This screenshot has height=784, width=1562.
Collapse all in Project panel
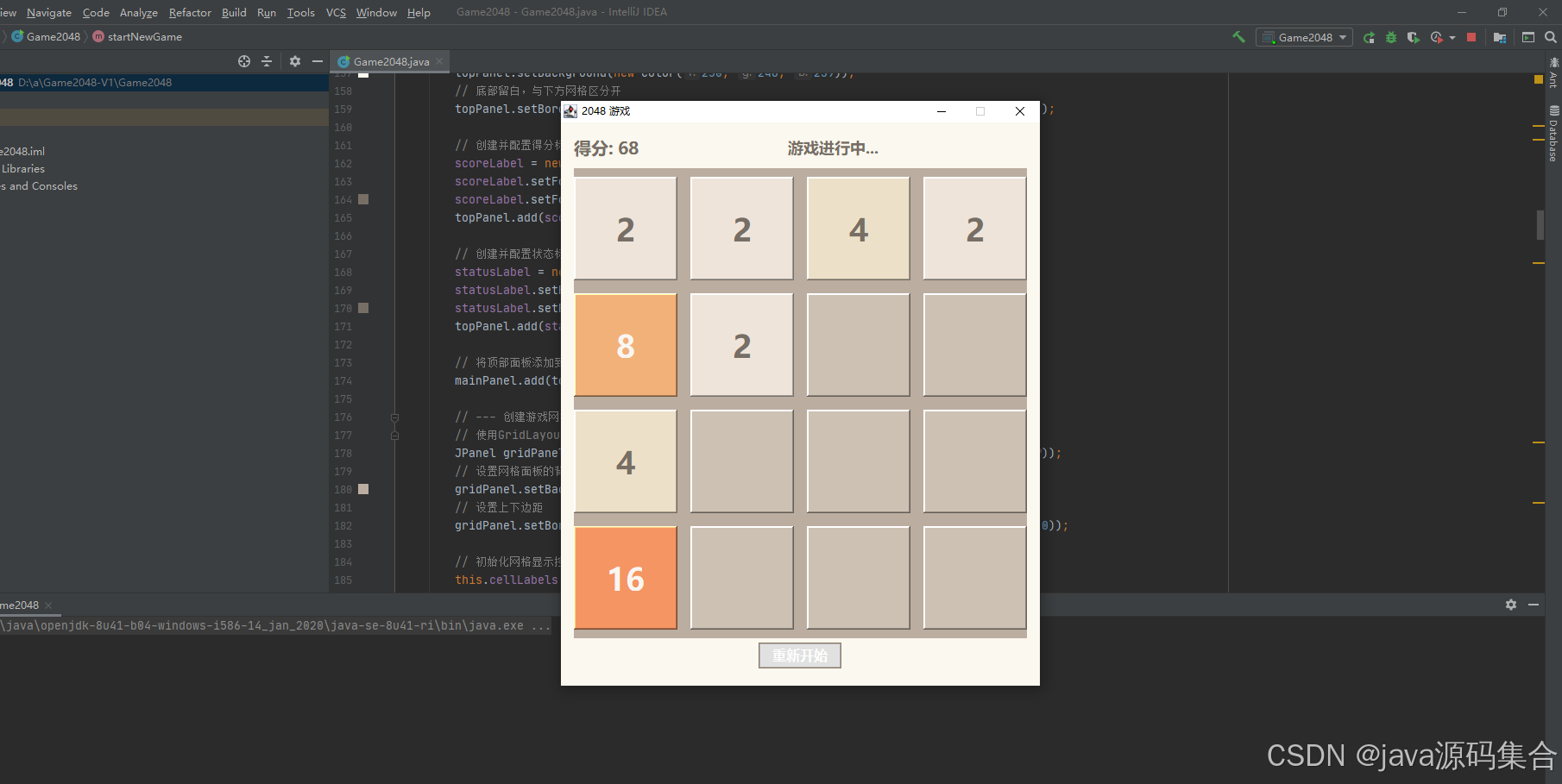tap(267, 61)
